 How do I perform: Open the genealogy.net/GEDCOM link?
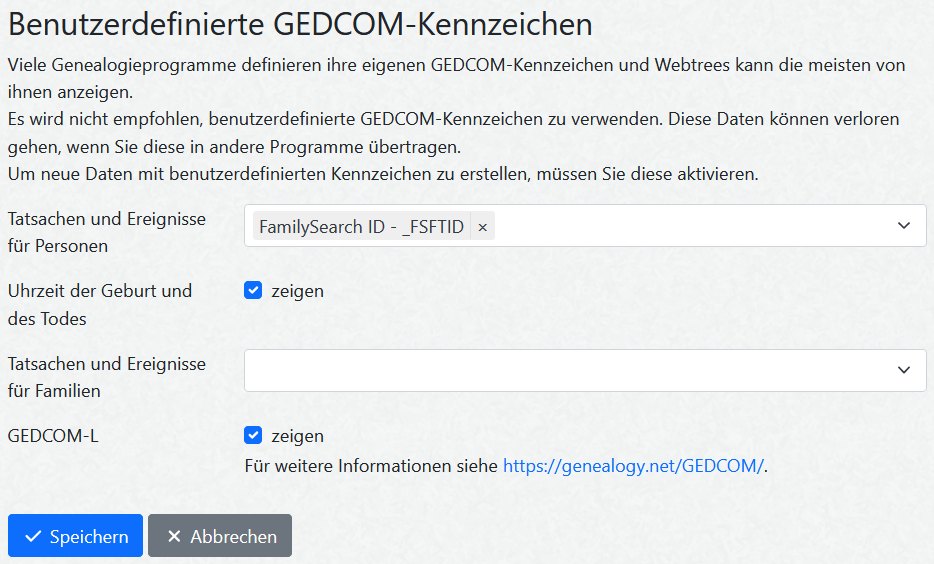point(633,465)
